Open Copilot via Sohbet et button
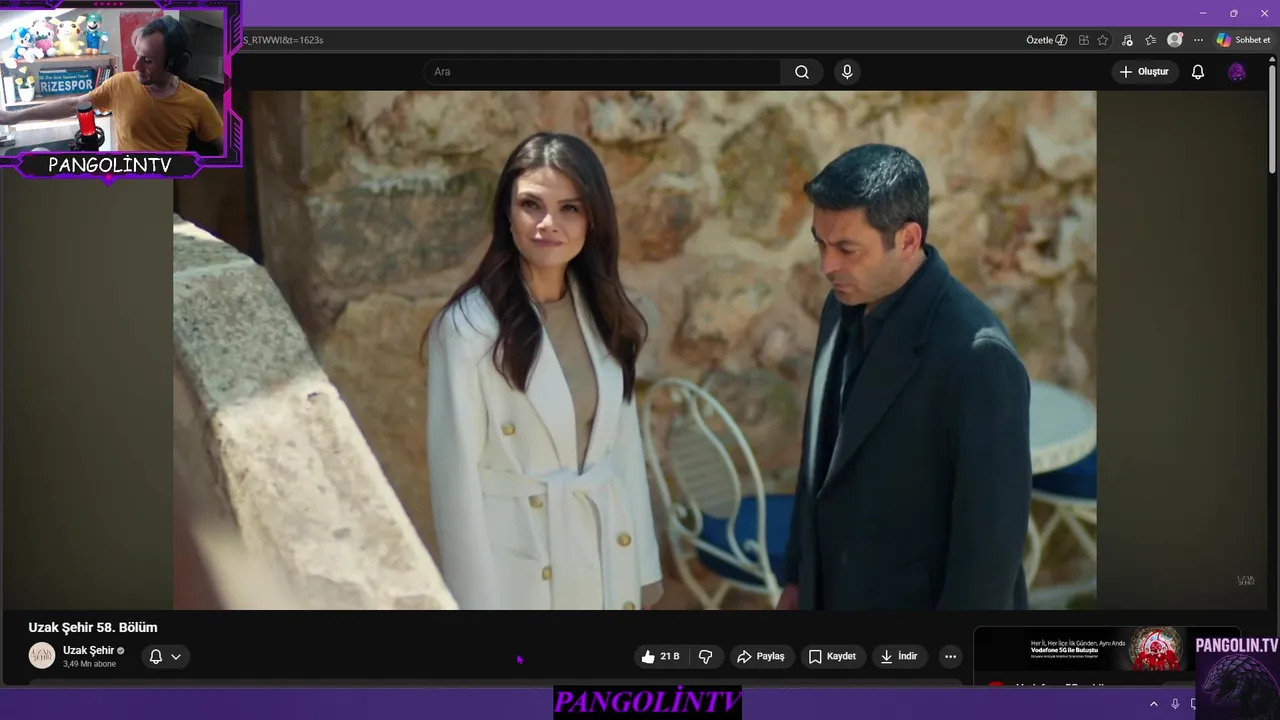This screenshot has width=1280, height=720. 1243,40
